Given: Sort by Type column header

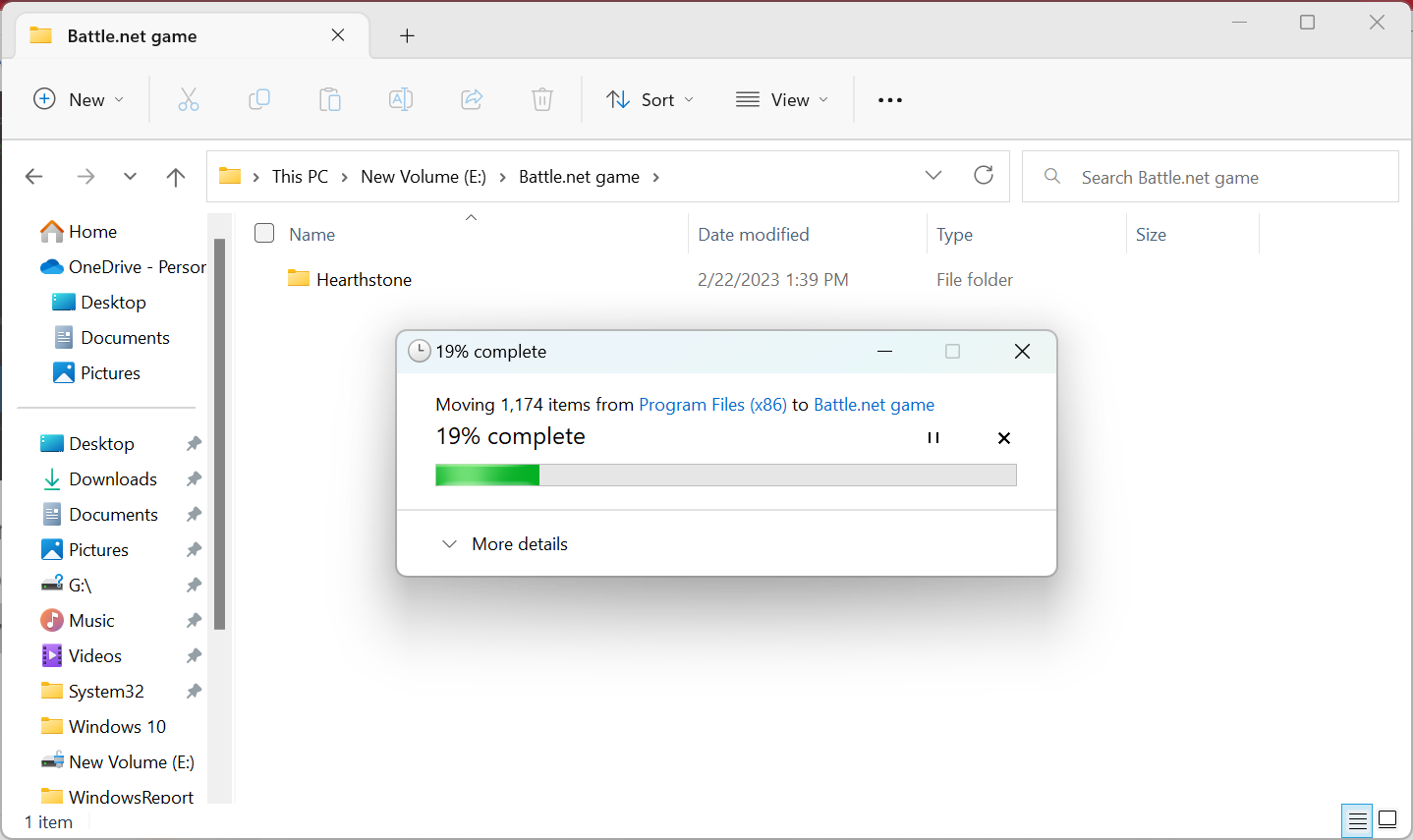Looking at the screenshot, I should (954, 234).
